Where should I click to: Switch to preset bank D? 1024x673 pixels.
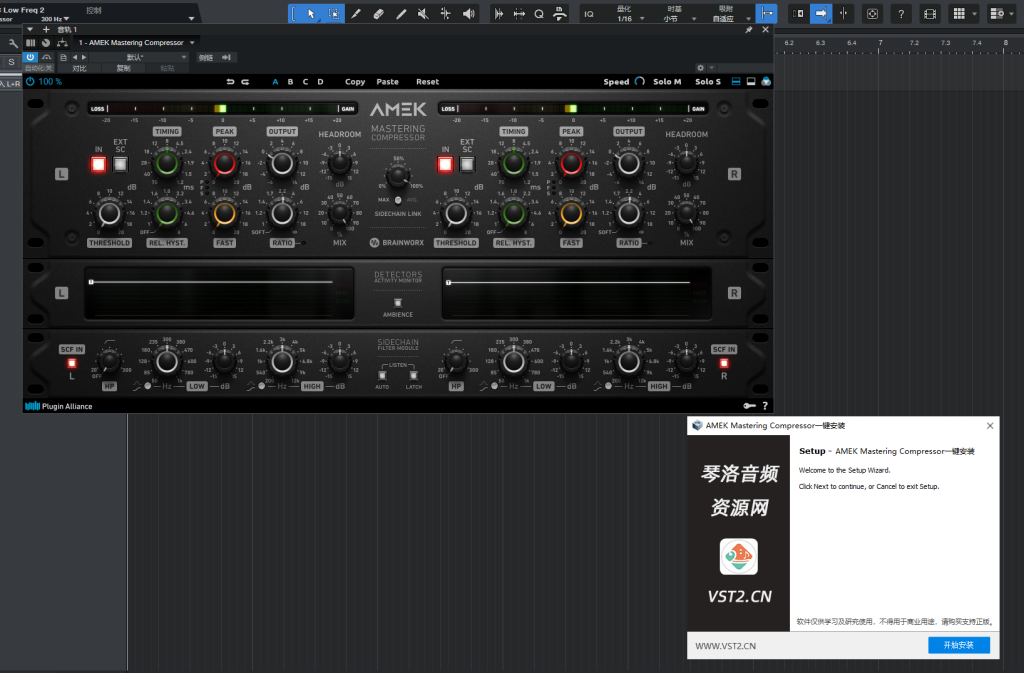pyautogui.click(x=320, y=82)
